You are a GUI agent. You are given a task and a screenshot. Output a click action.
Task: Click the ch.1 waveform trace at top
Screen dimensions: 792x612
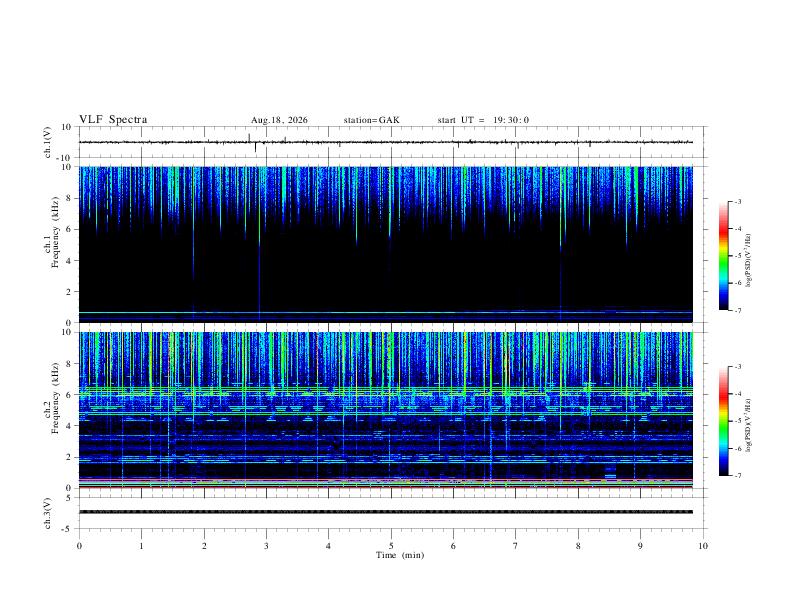(x=386, y=142)
